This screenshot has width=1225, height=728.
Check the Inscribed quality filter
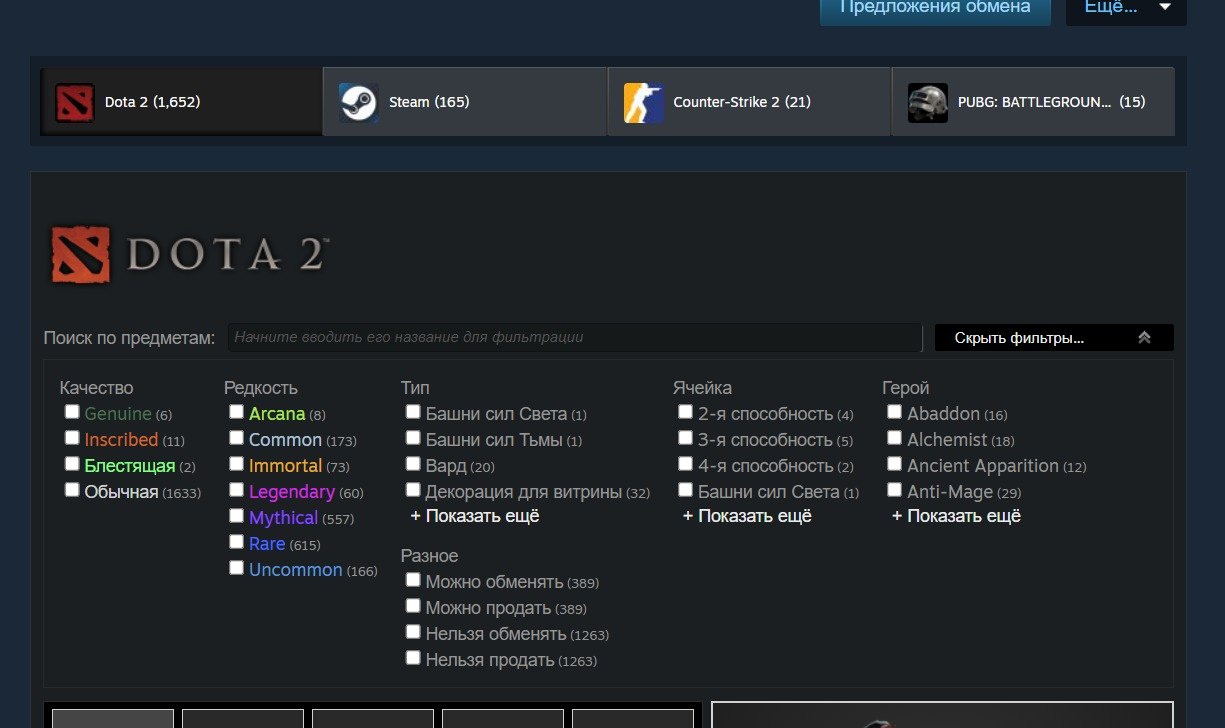tap(72, 438)
